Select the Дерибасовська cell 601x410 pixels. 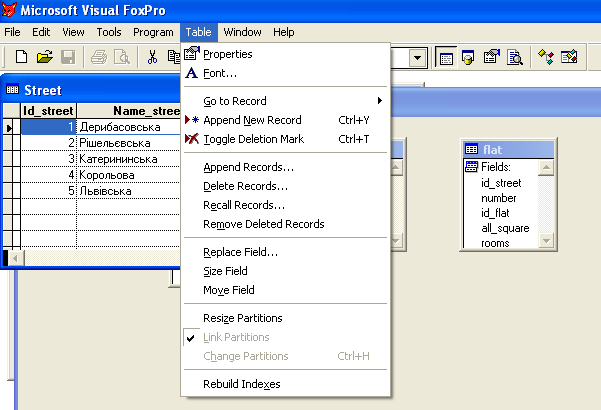pos(129,127)
